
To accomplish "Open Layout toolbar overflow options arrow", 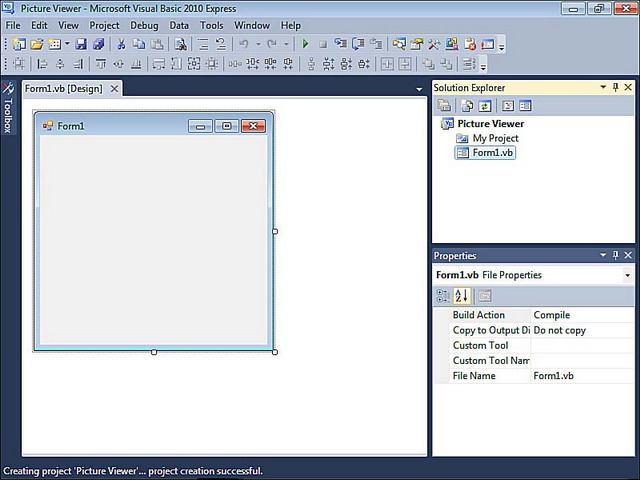I will (483, 65).
